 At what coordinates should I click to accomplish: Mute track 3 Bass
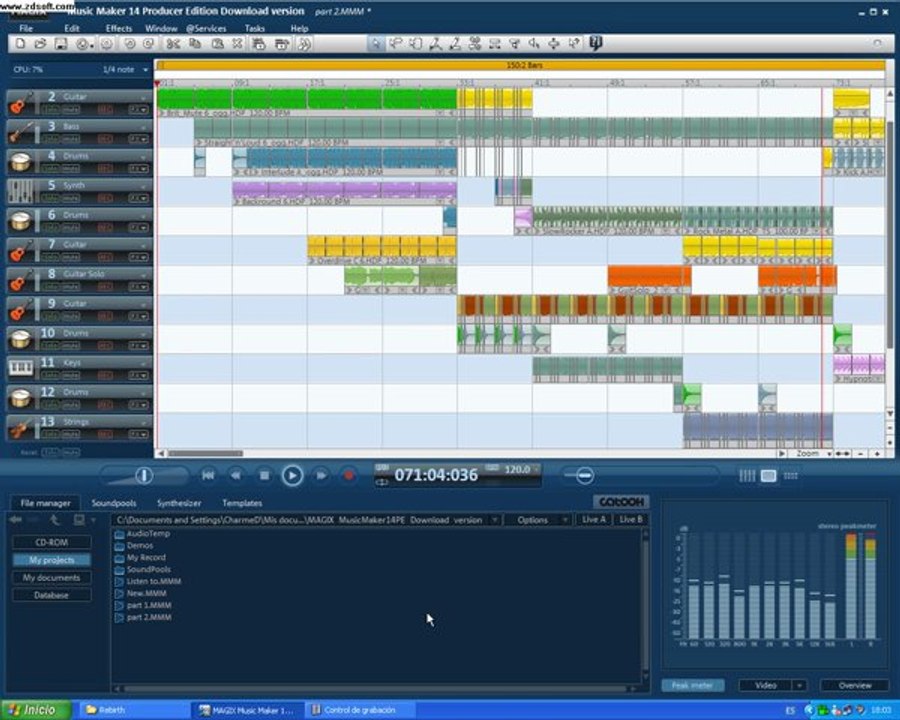pyautogui.click(x=72, y=140)
